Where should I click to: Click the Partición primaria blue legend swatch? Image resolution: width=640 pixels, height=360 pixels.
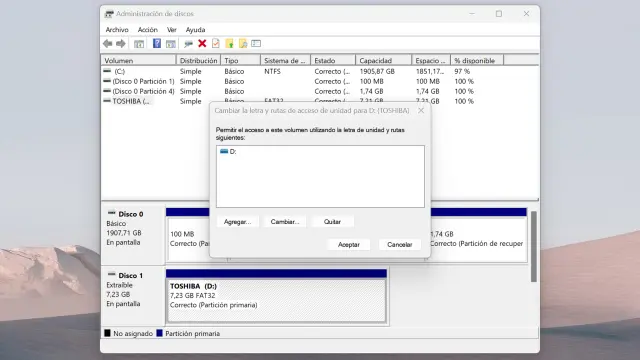pyautogui.click(x=160, y=333)
